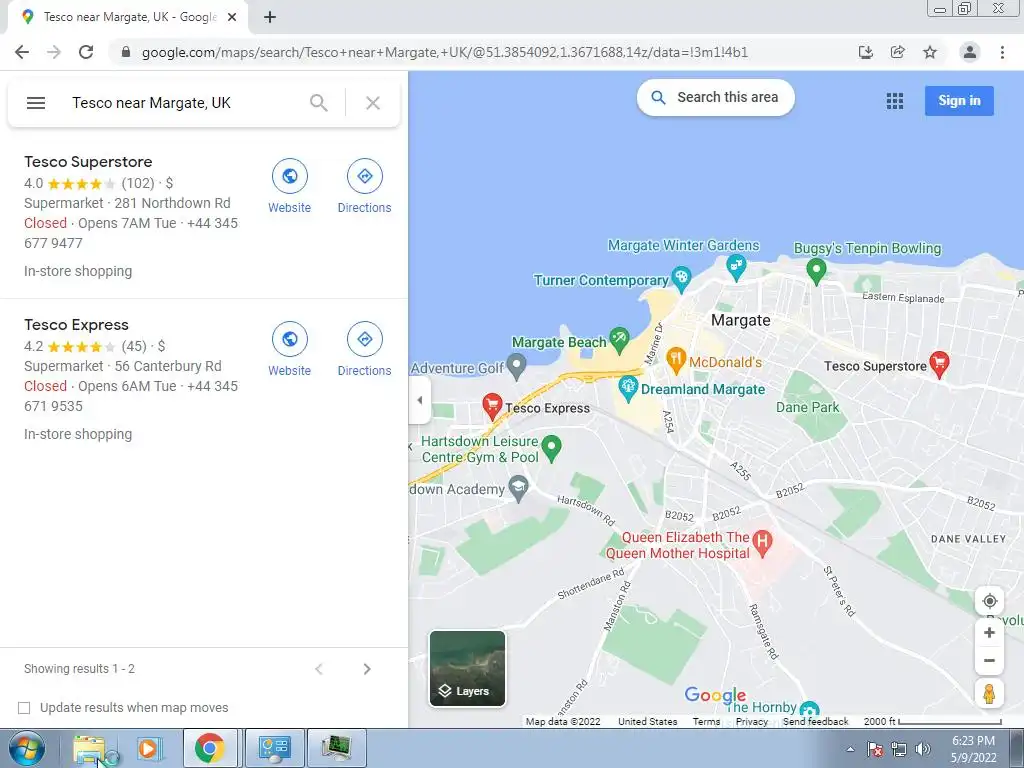The width and height of the screenshot is (1024, 768).
Task: Click the install app icon in address bar
Action: [x=866, y=52]
